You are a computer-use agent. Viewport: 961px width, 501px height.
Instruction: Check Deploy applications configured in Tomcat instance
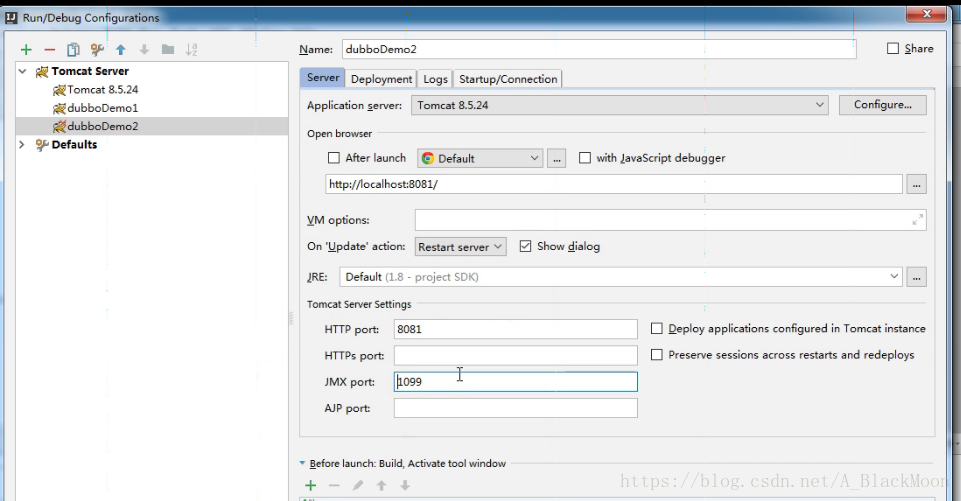(x=656, y=329)
